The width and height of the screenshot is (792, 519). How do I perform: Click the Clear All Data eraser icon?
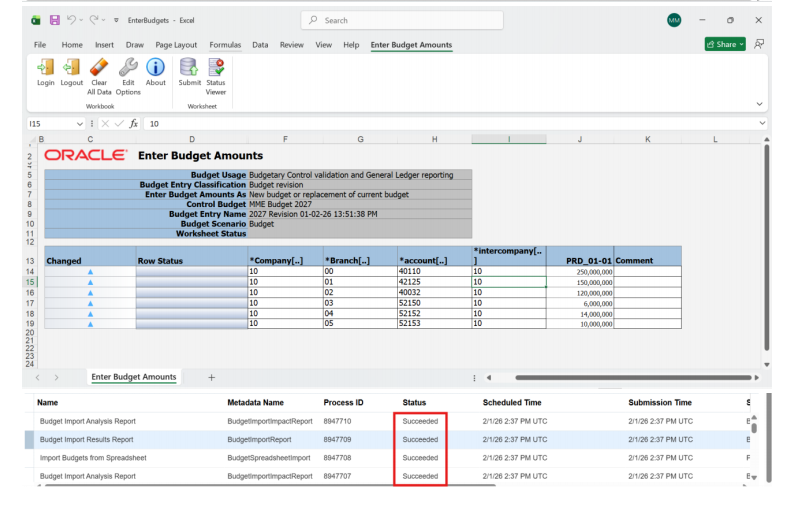99,68
